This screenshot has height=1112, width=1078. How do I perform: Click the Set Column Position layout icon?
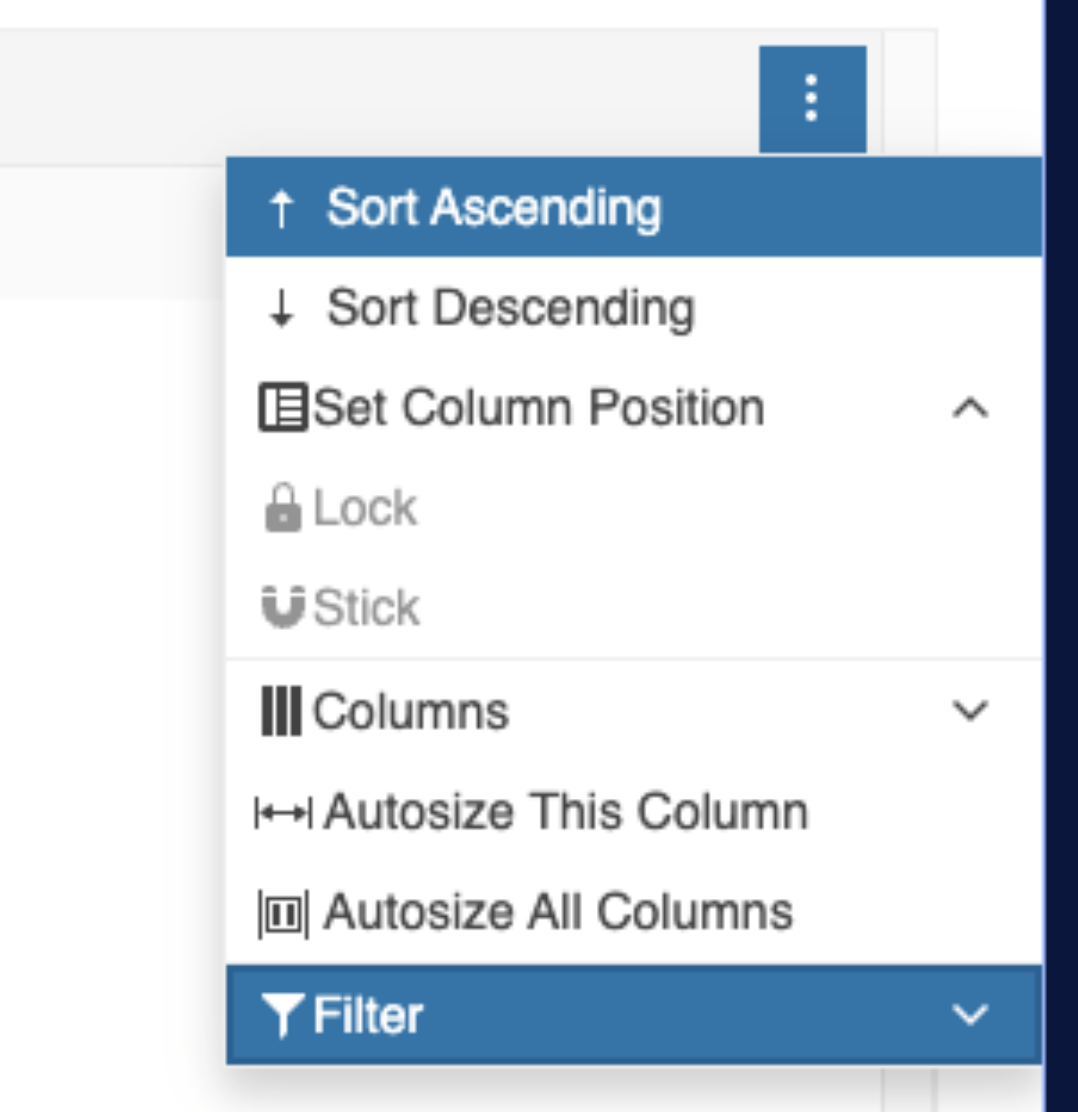click(283, 408)
